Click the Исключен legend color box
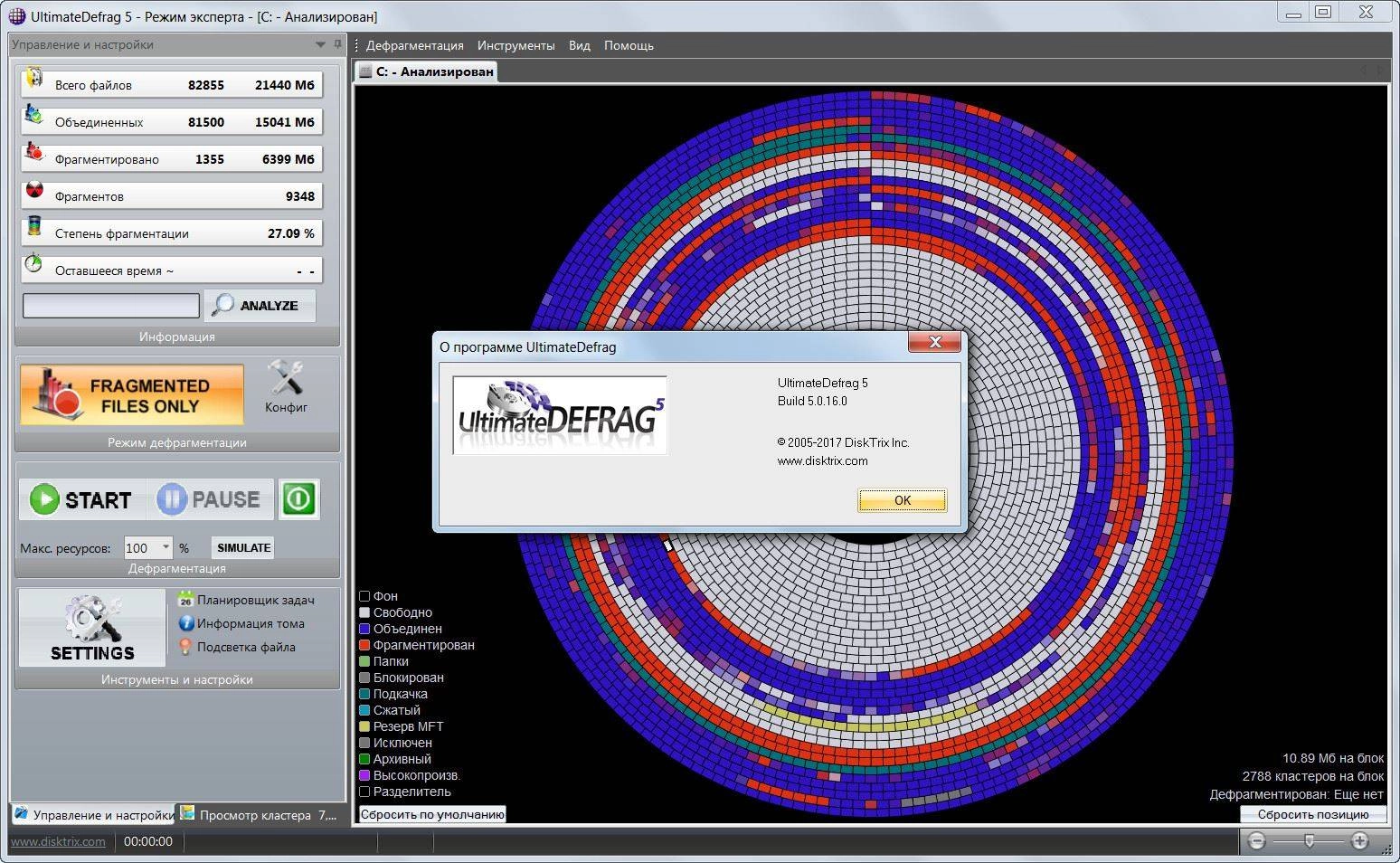This screenshot has height=863, width=1400. [x=364, y=743]
